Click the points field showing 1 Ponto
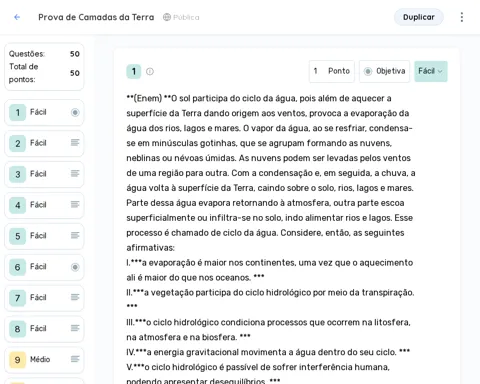The image size is (480, 384). tap(332, 71)
